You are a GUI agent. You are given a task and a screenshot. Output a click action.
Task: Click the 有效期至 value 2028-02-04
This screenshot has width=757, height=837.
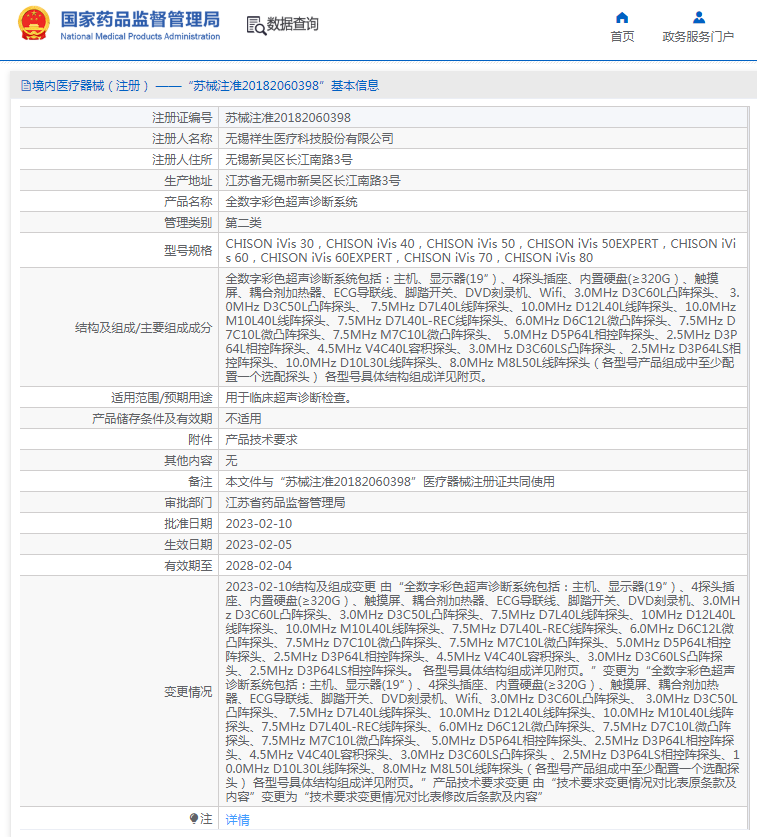click(259, 565)
